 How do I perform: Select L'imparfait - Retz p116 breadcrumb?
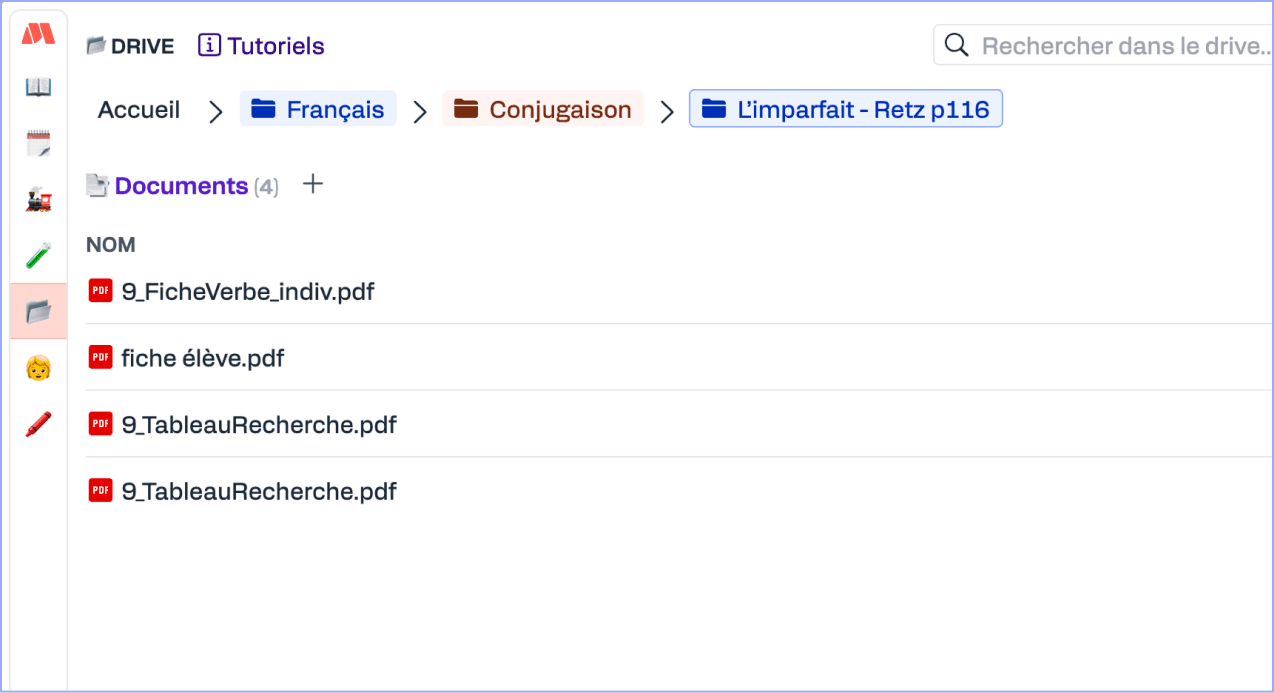(846, 110)
